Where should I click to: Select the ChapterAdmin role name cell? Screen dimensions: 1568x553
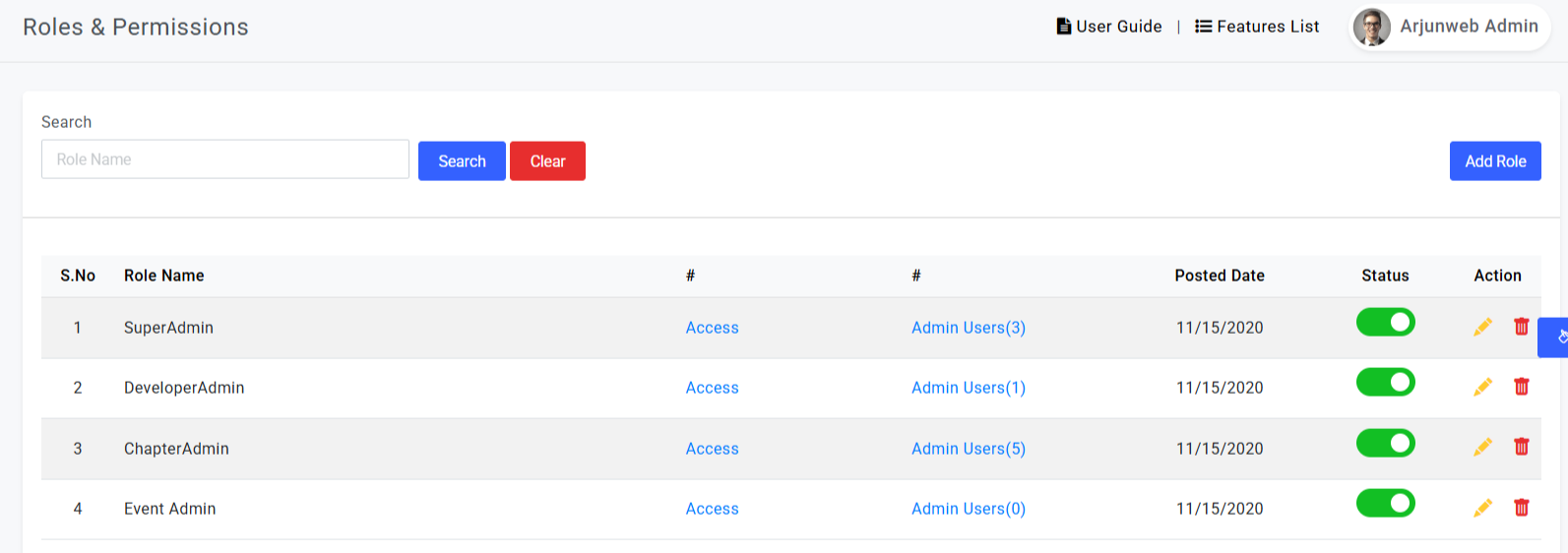(x=176, y=449)
